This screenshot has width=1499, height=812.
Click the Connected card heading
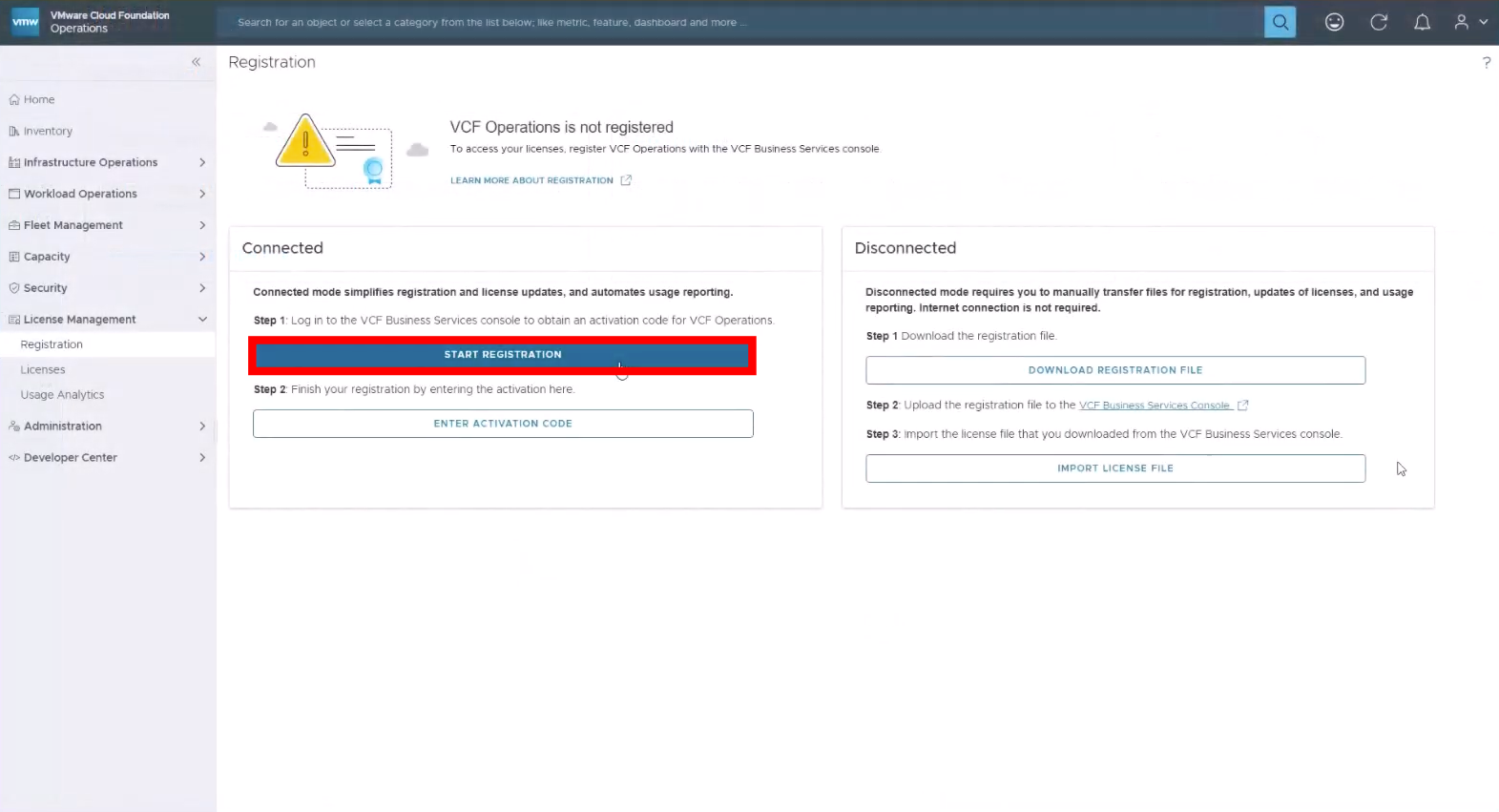[282, 248]
